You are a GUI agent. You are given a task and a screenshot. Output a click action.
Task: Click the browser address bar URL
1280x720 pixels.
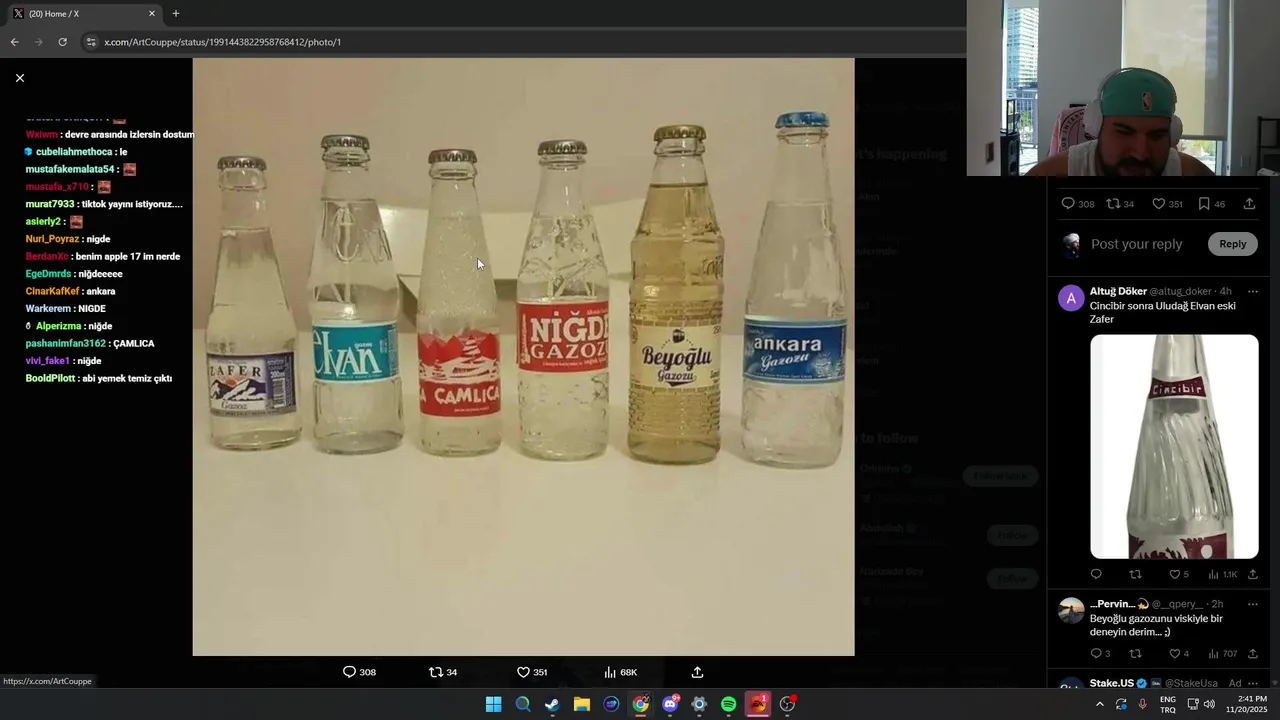[x=223, y=42]
